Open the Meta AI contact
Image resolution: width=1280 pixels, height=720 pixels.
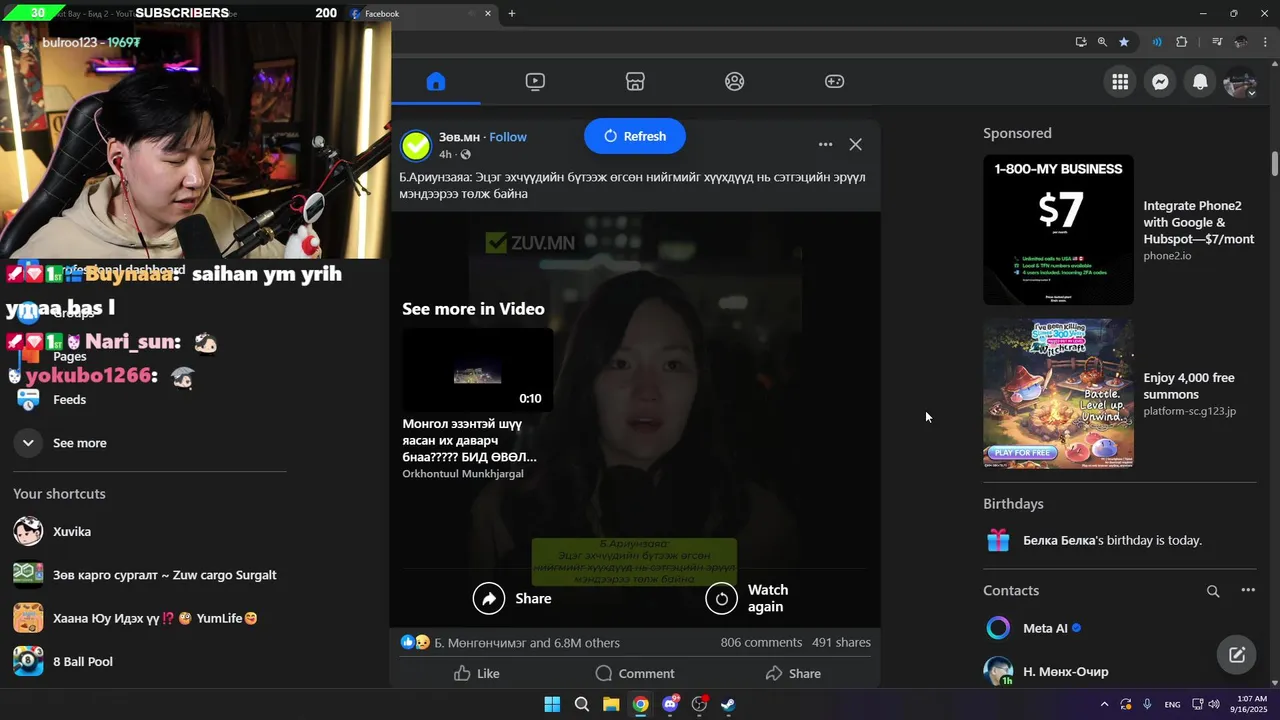1119,628
